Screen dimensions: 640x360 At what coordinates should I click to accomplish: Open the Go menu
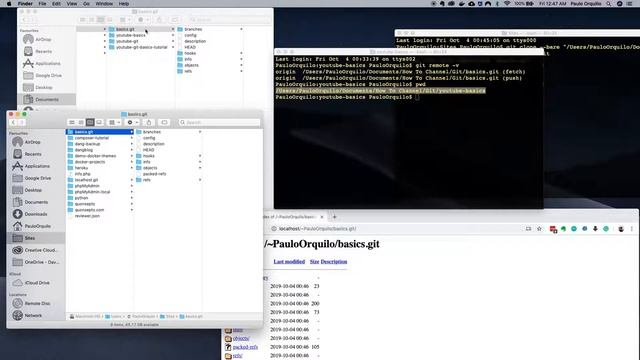point(86,4)
